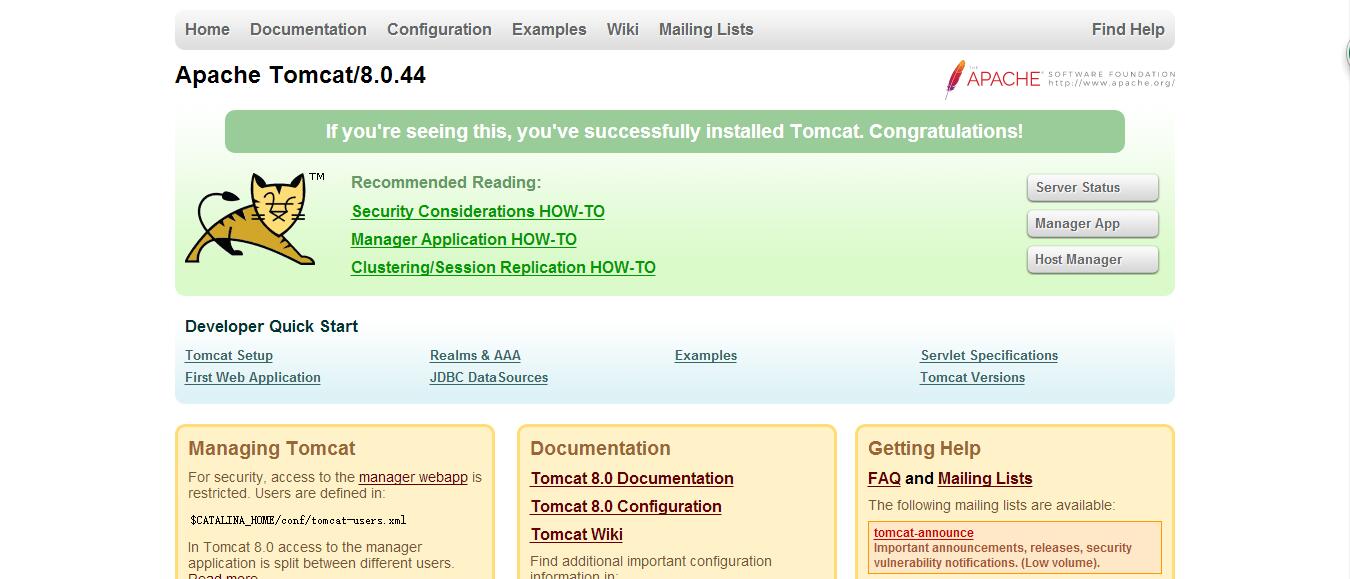Image resolution: width=1350 pixels, height=579 pixels.
Task: Open the Host Manager button
Action: point(1092,260)
